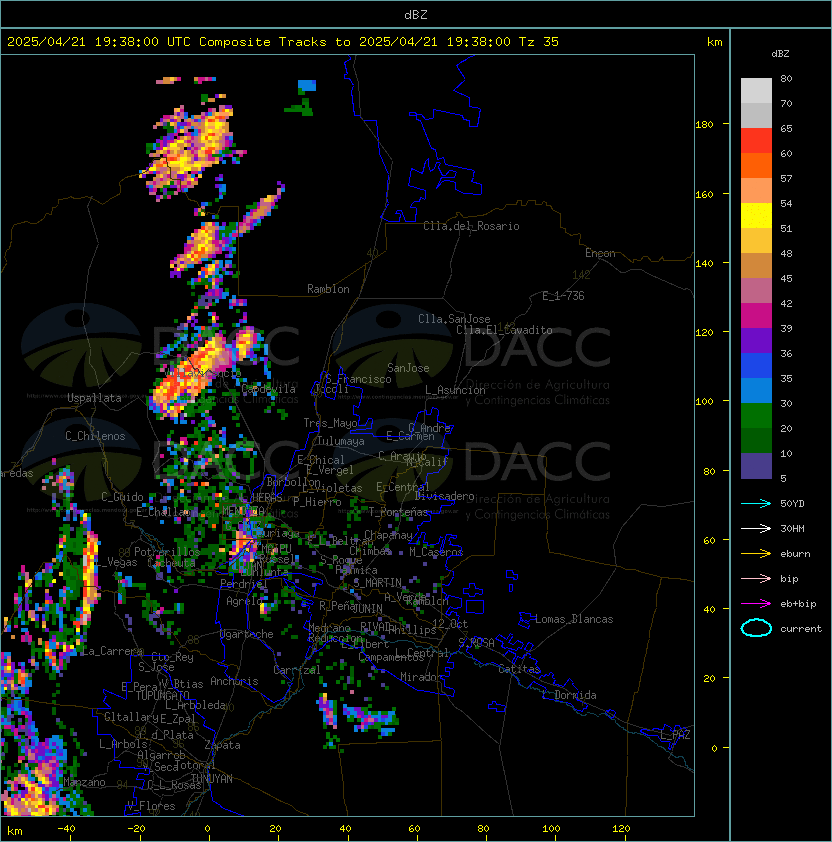This screenshot has width=832, height=842.
Task: Click the 'Clla.del_Rosario' place label
Action: [471, 226]
